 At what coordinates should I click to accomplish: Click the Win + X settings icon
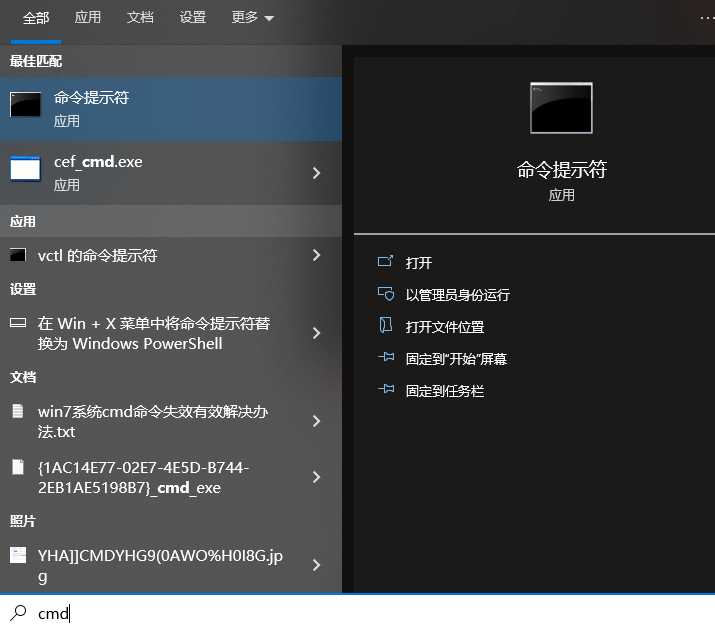pos(18,323)
